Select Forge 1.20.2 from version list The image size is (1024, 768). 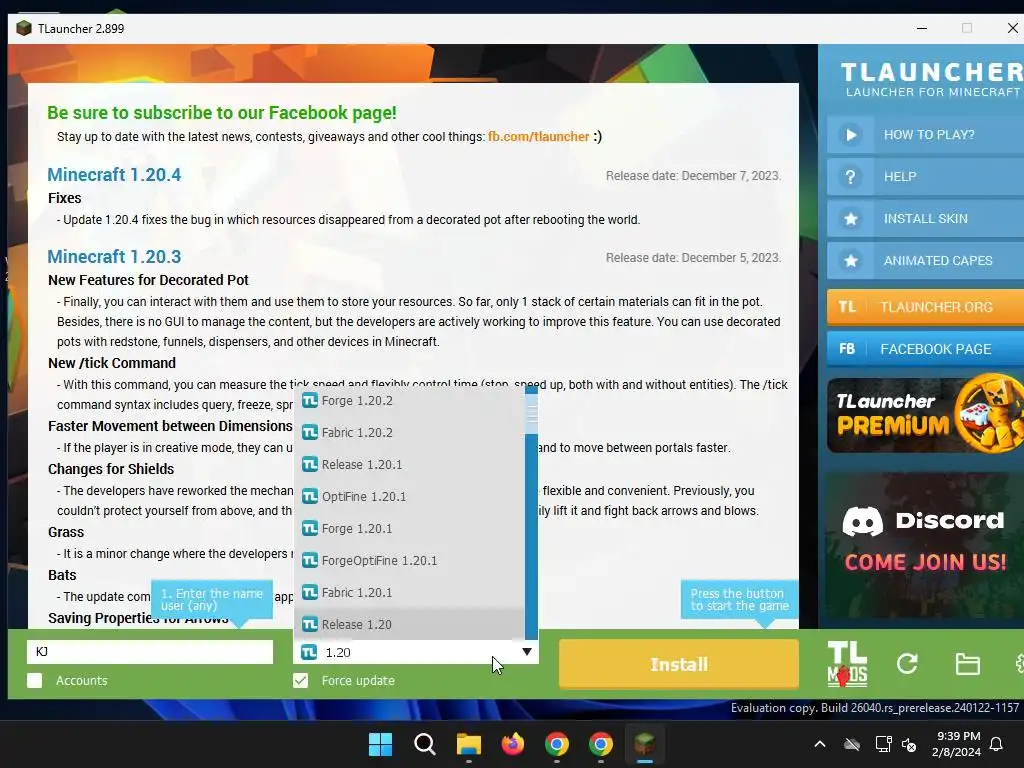pos(409,400)
